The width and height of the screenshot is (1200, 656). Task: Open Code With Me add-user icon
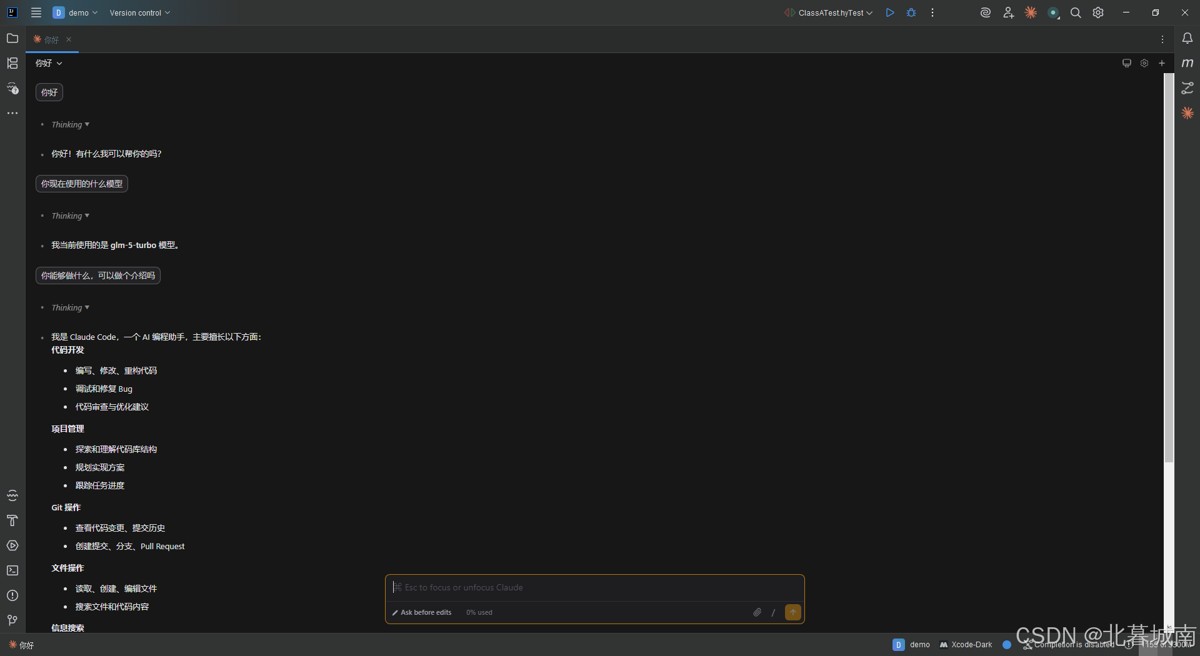click(x=1008, y=13)
